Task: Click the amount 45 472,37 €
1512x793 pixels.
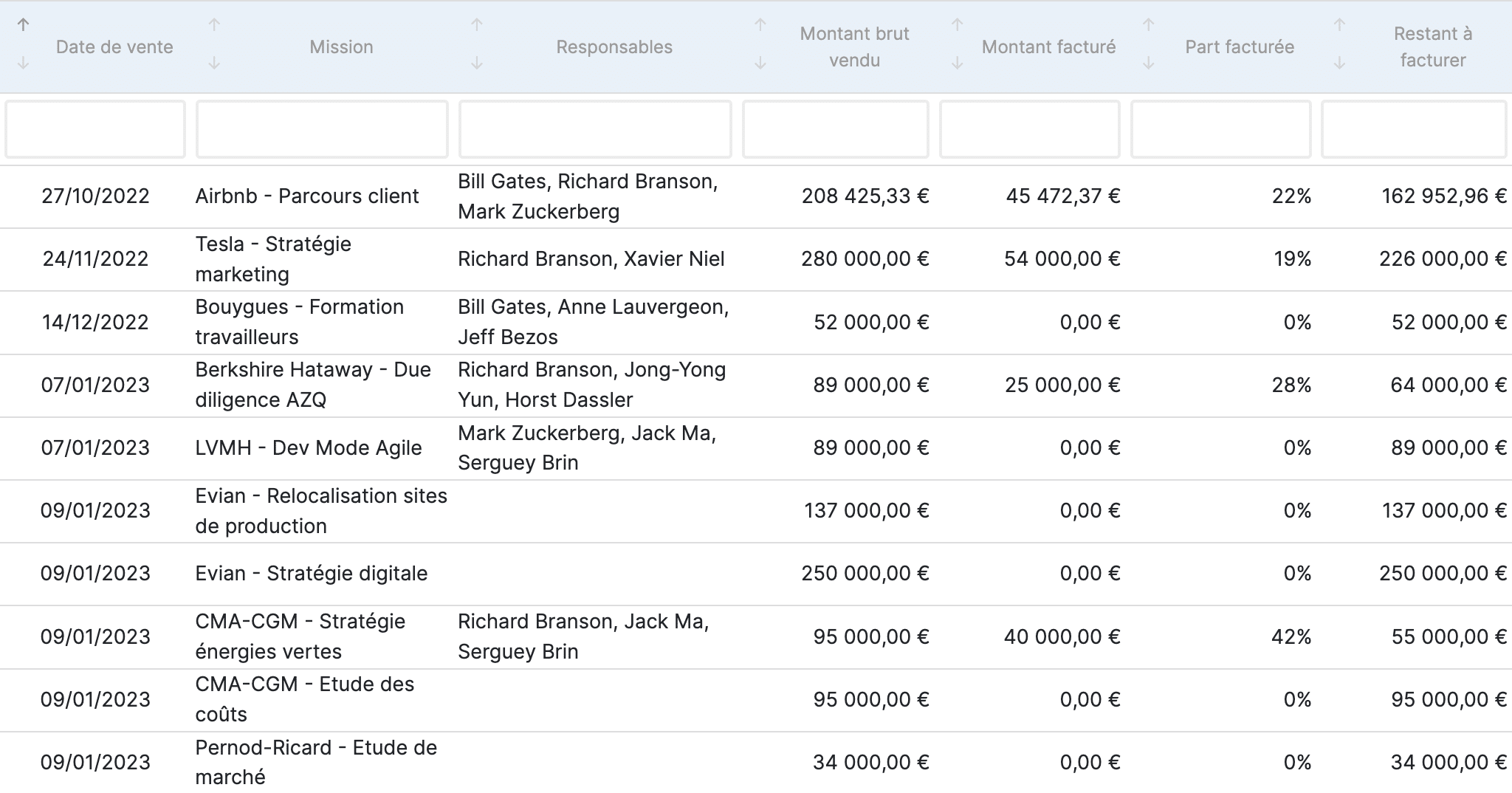Action: pyautogui.click(x=1063, y=196)
